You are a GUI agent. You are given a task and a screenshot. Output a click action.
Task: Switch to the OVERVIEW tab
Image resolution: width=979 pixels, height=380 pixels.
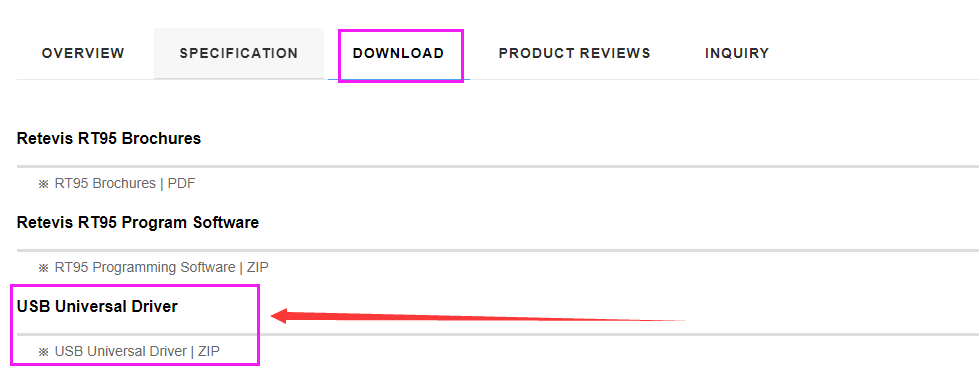click(83, 53)
